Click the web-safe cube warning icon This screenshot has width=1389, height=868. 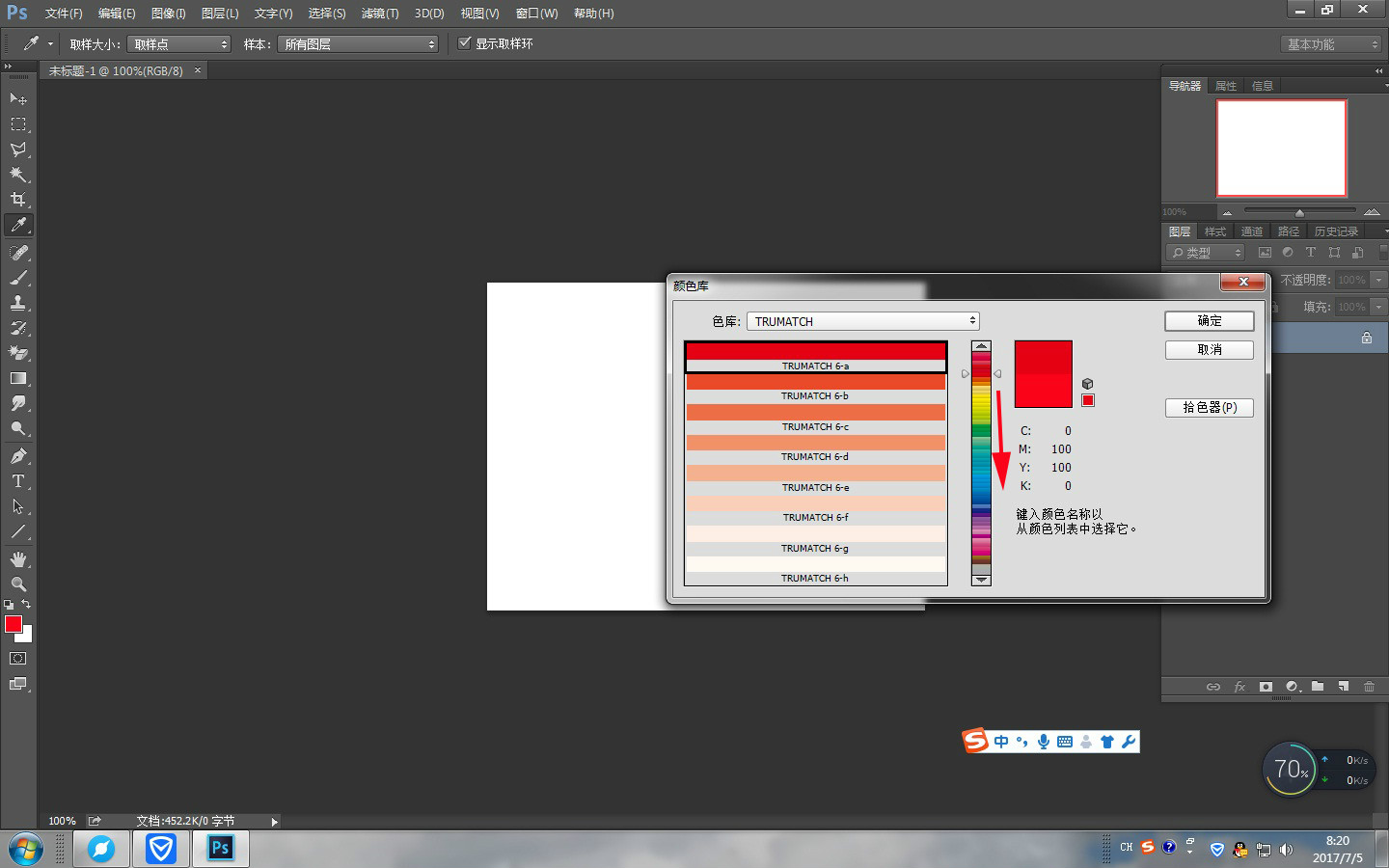pos(1087,384)
